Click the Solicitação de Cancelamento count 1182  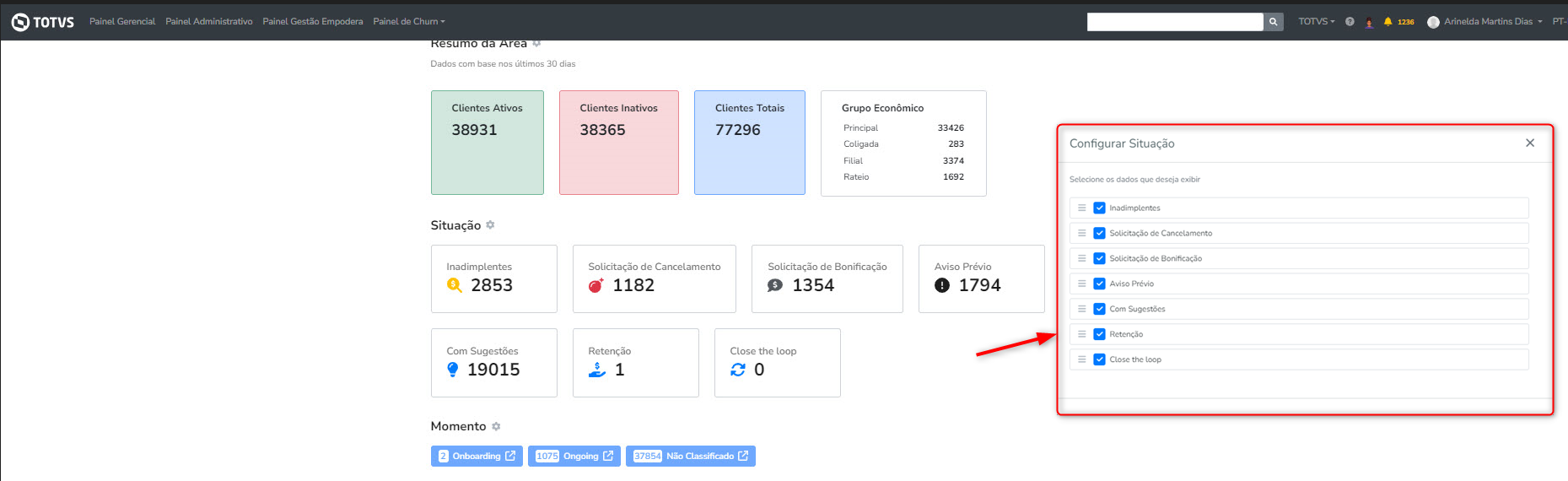click(633, 285)
